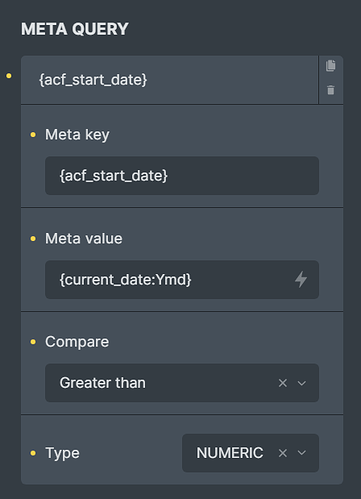The image size is (361, 499).
Task: Click the Meta value label
Action: pos(84,239)
